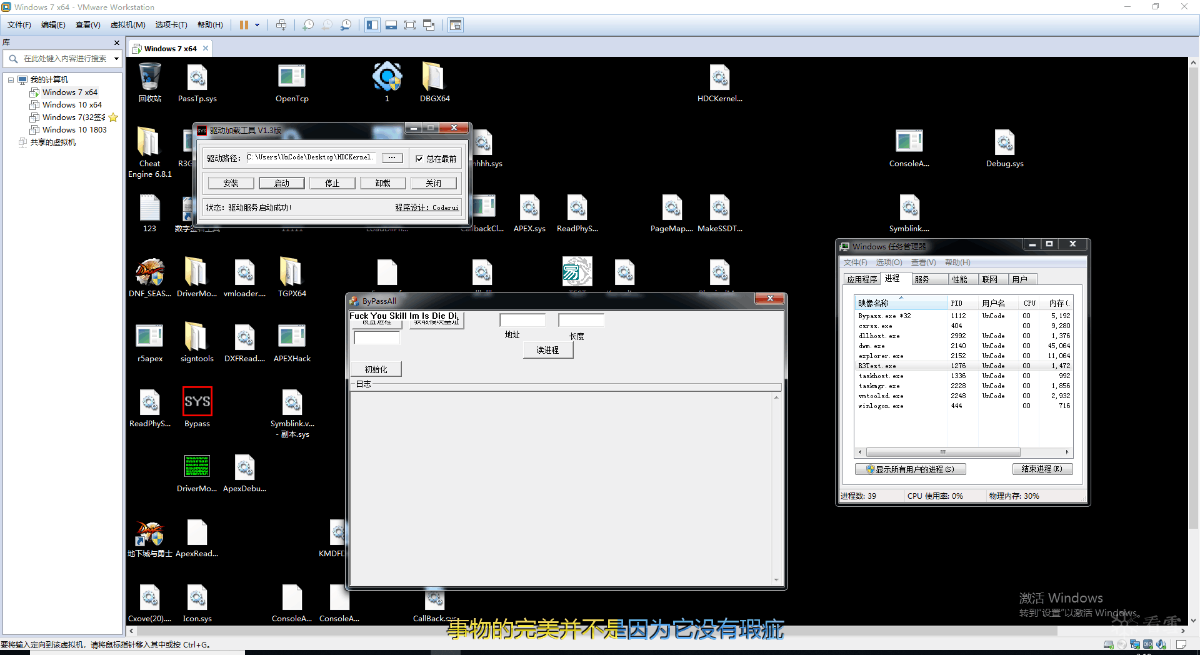The height and width of the screenshot is (655, 1200).
Task: Open Task Manager 选项(O) menu
Action: [x=891, y=262]
